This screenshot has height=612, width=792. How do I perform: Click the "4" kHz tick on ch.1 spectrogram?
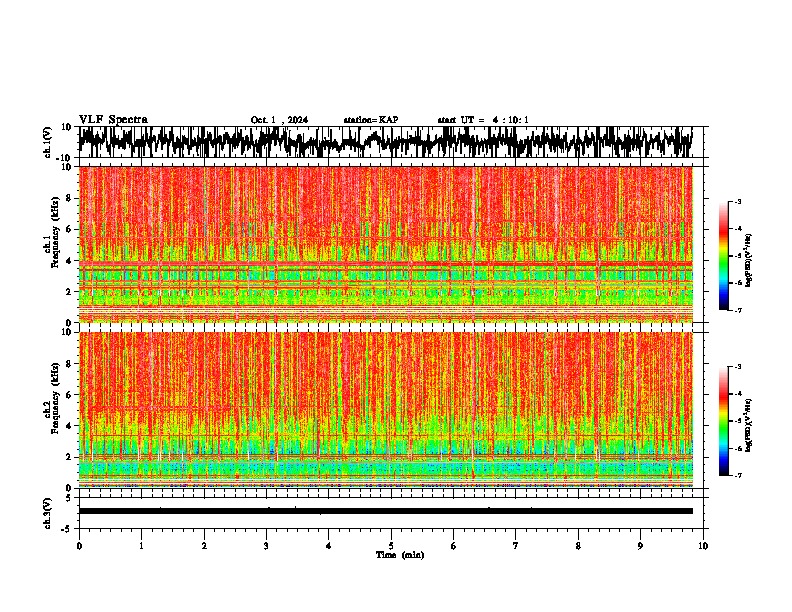coord(69,261)
